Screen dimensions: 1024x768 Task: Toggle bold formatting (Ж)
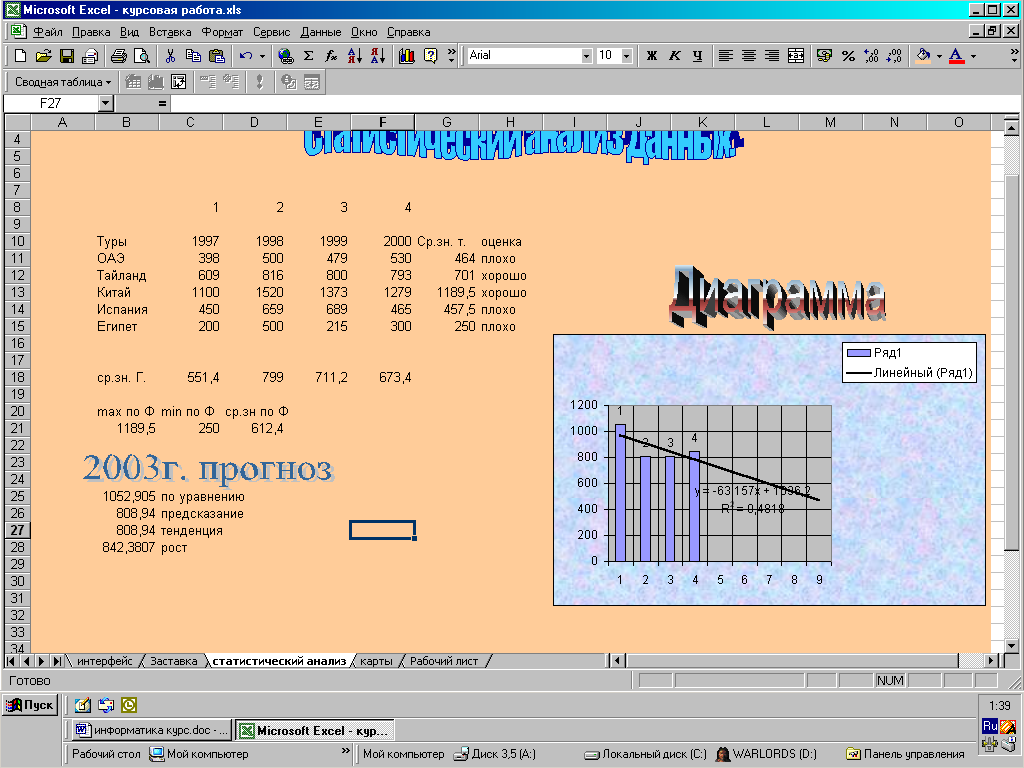(x=652, y=56)
